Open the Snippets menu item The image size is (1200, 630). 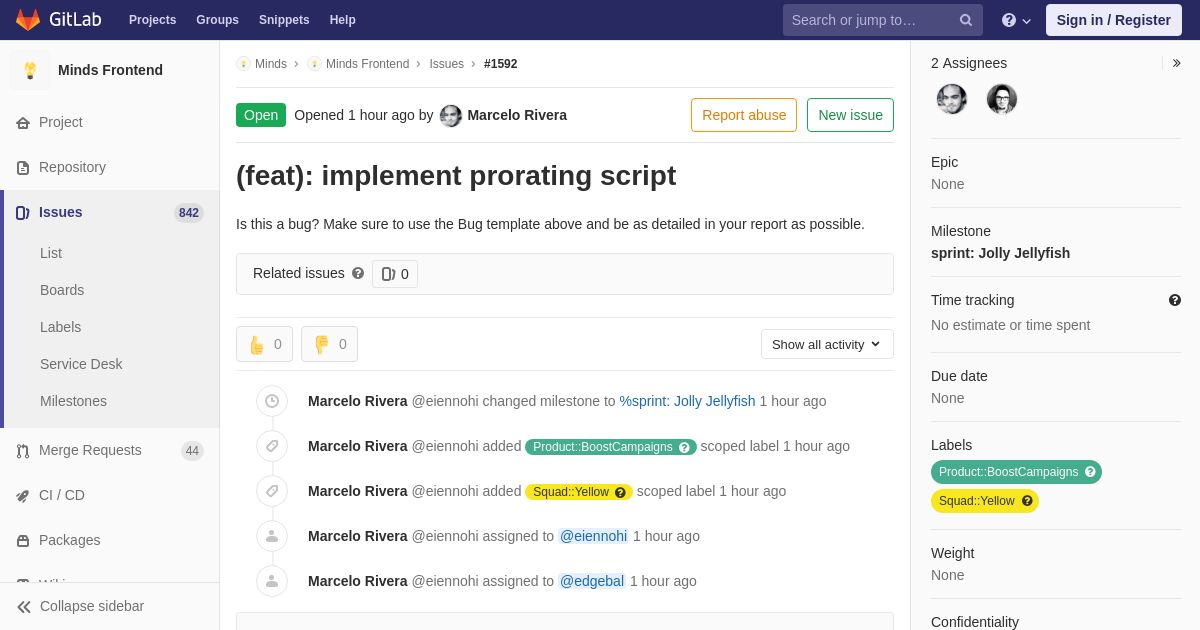click(x=284, y=20)
